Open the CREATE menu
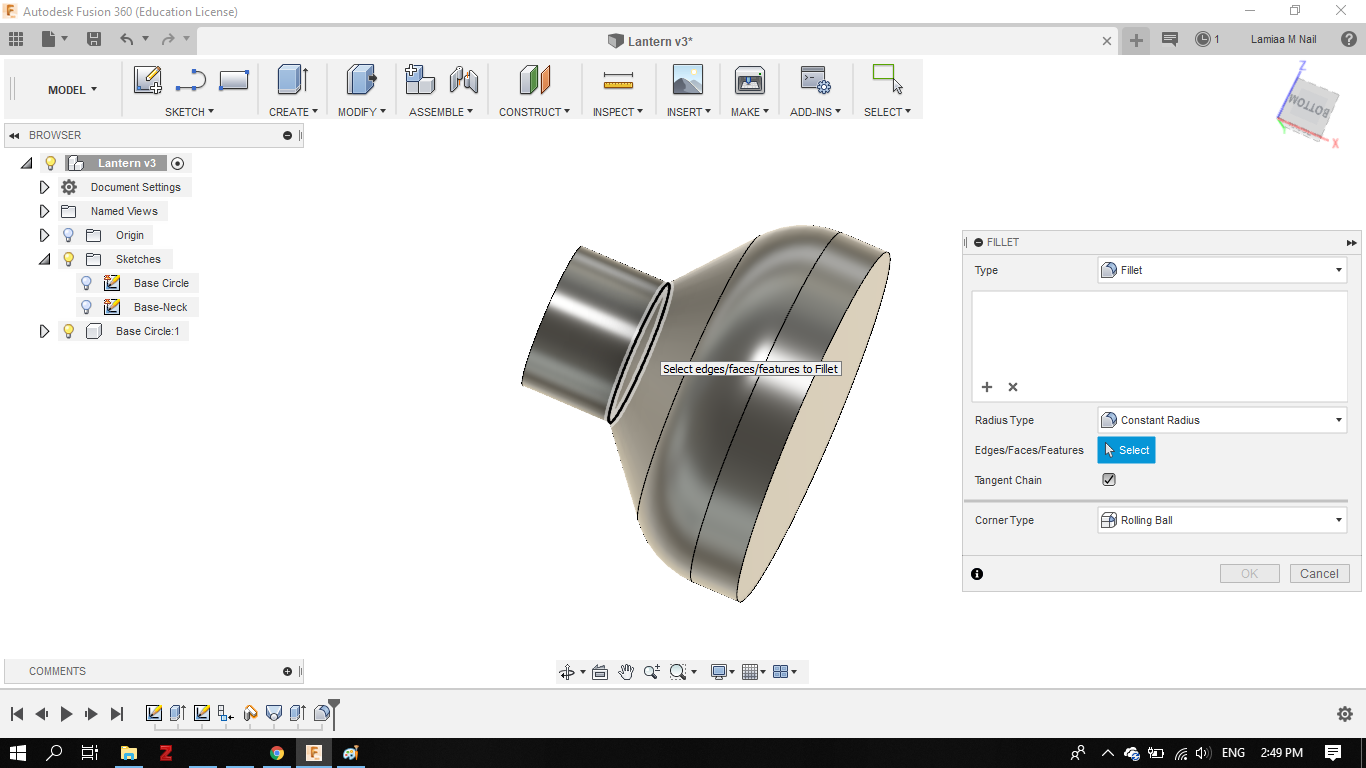The image size is (1366, 768). pos(293,112)
